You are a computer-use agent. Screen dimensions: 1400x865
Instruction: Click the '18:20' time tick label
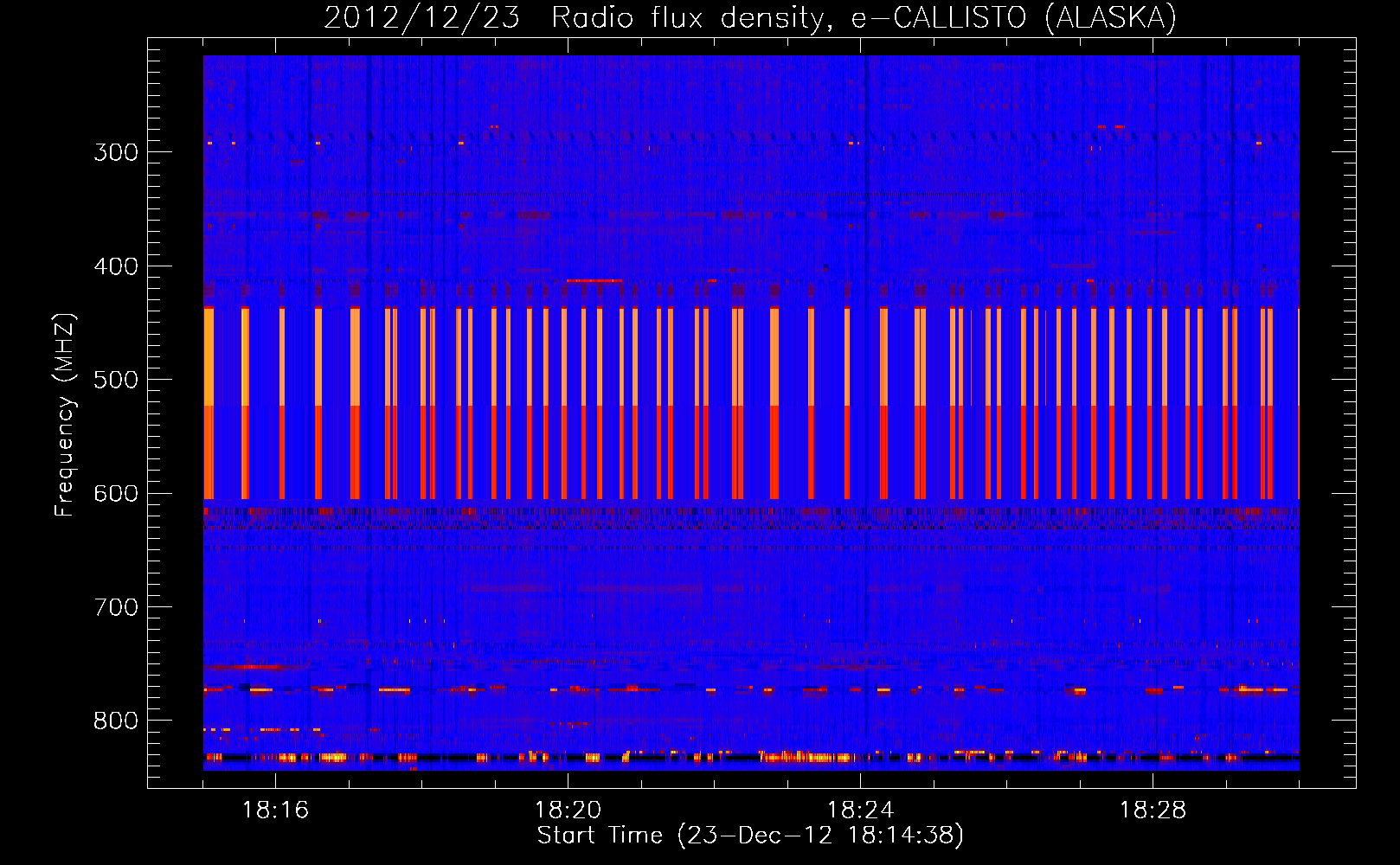[568, 811]
